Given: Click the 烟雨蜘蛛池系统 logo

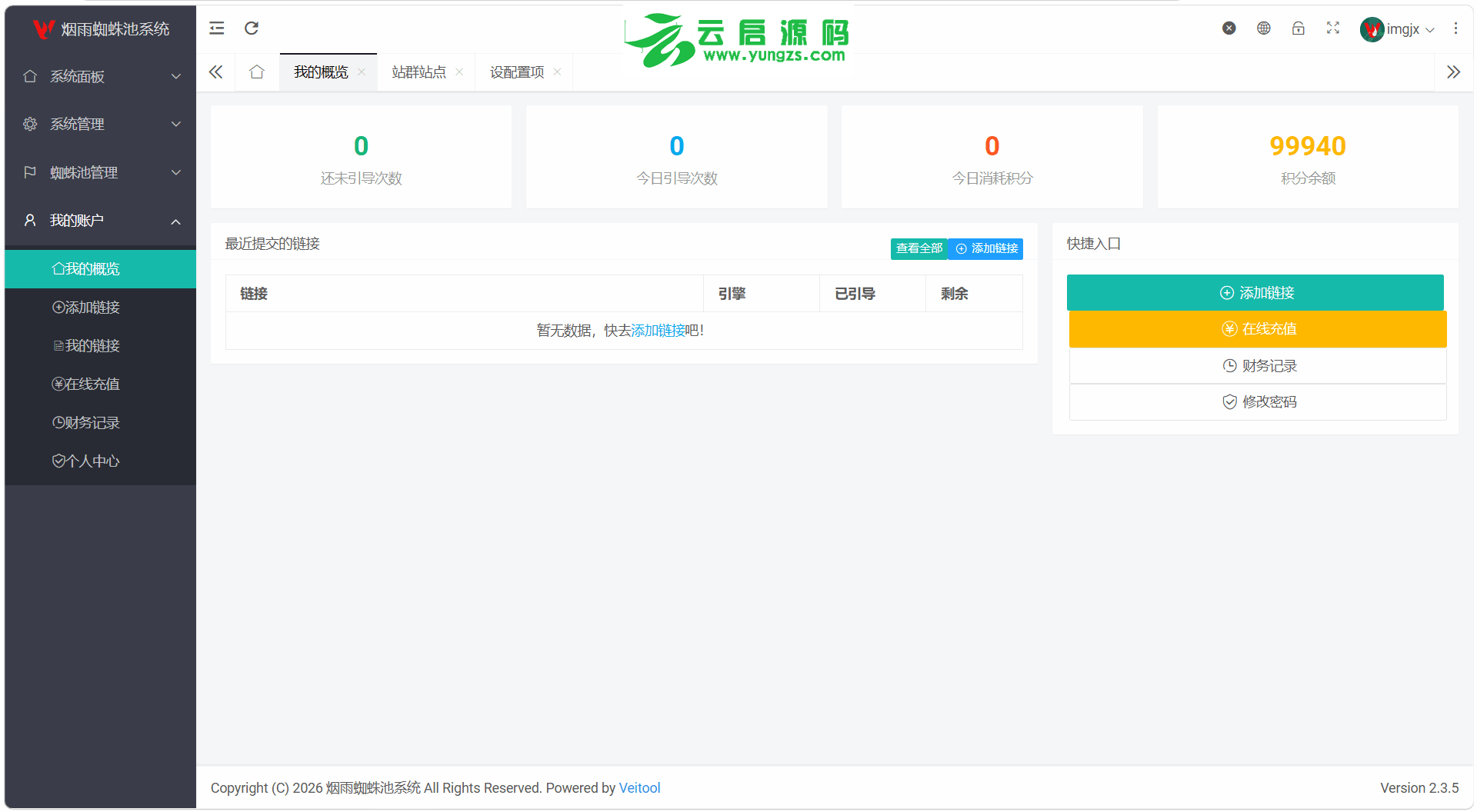Looking at the screenshot, I should (101, 29).
